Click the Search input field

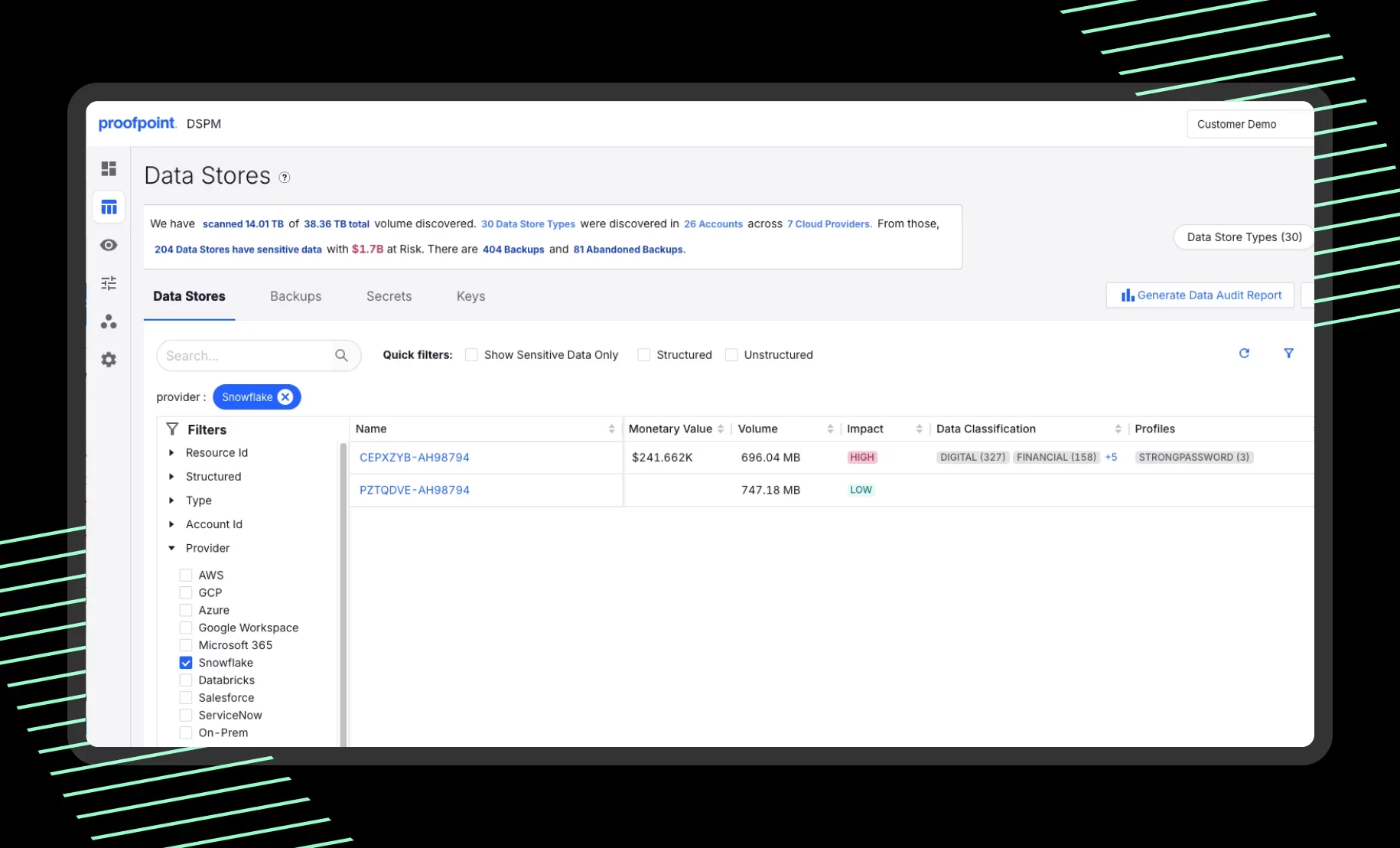pos(246,356)
